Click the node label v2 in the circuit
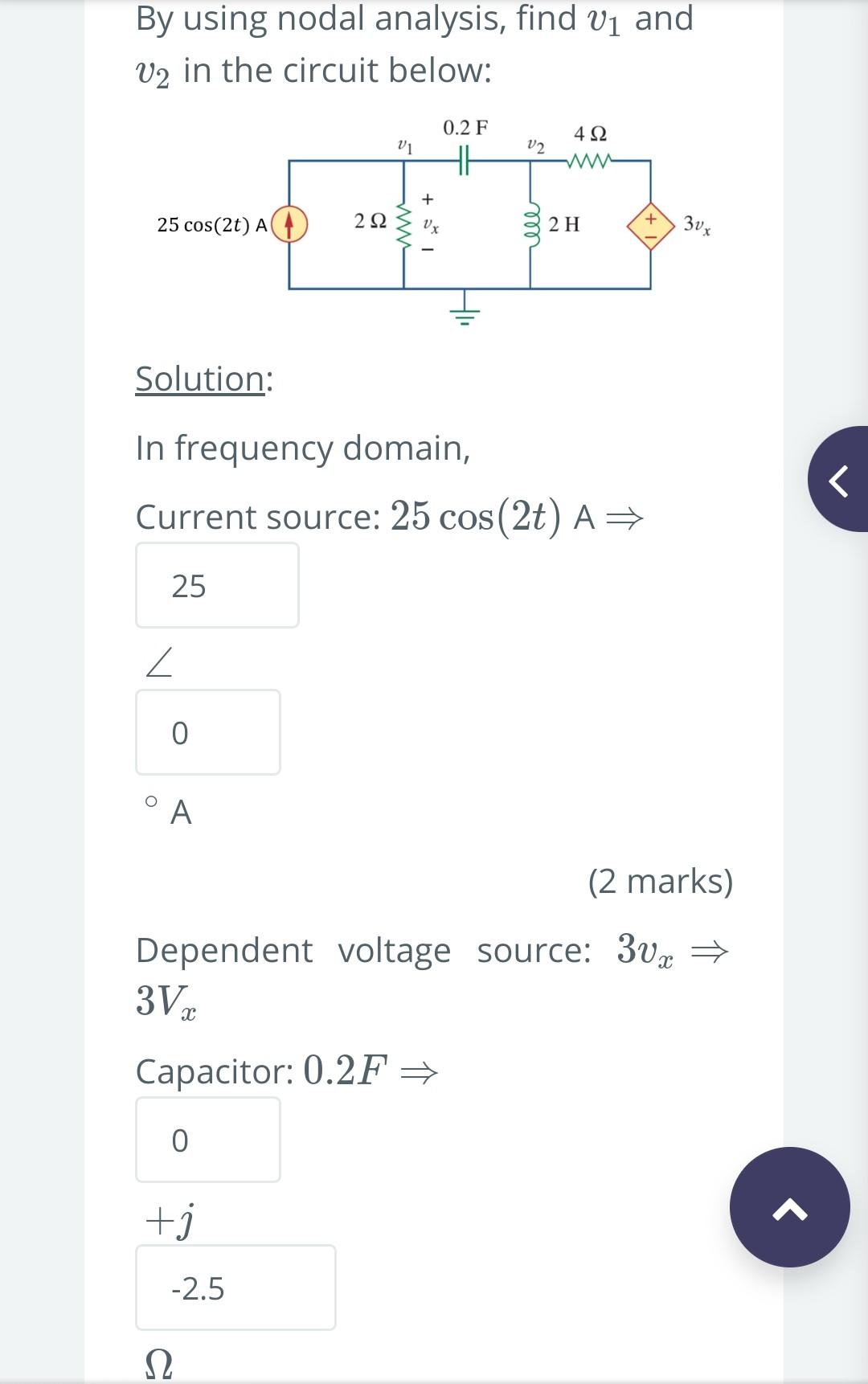Screen dimensions: 868x1384 point(534,147)
